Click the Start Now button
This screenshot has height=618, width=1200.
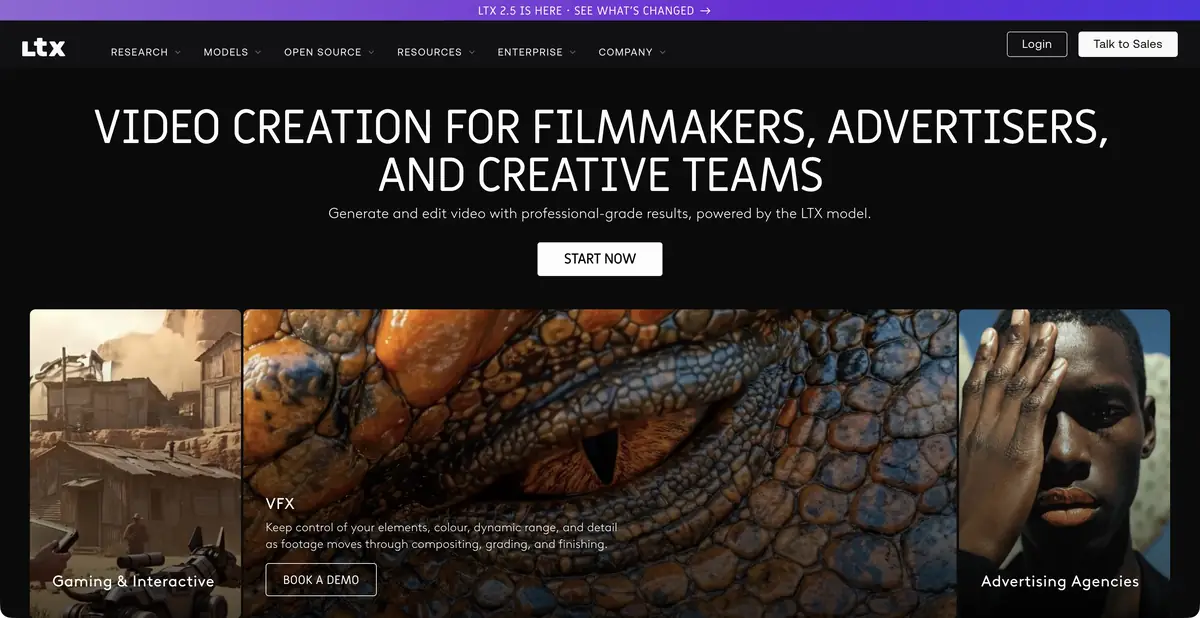600,259
